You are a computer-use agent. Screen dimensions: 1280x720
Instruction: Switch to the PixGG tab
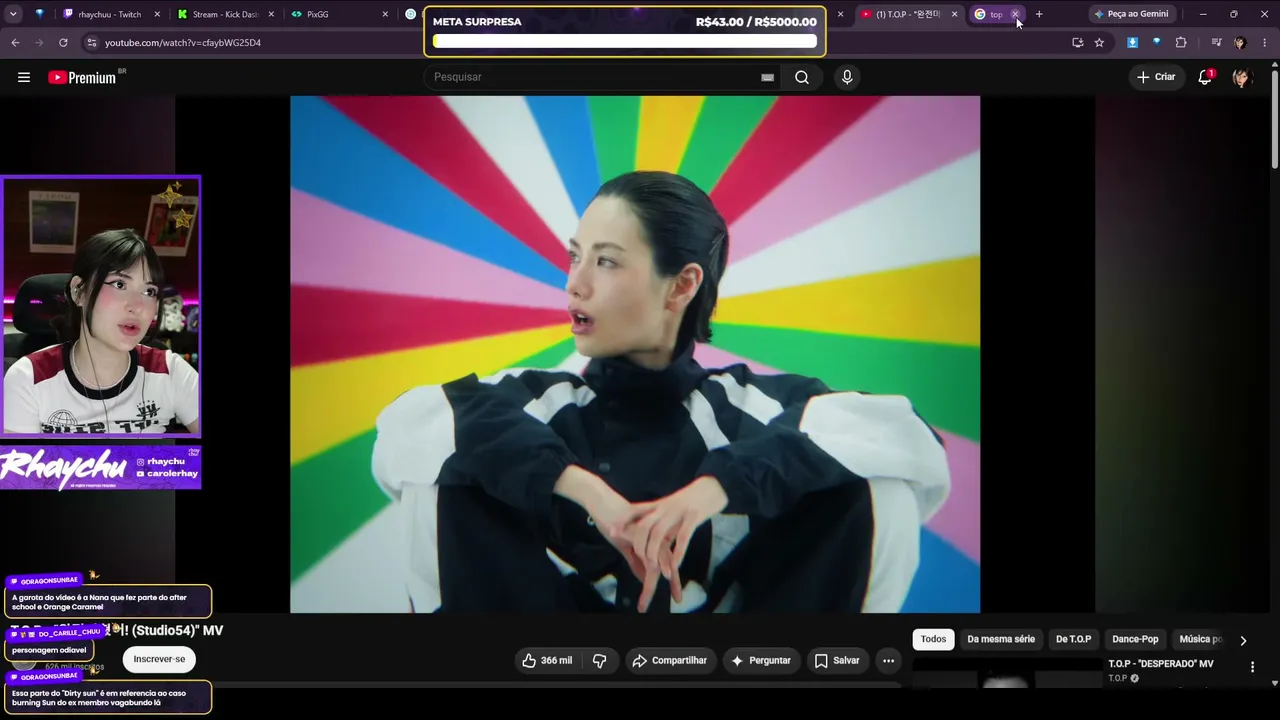(x=340, y=14)
